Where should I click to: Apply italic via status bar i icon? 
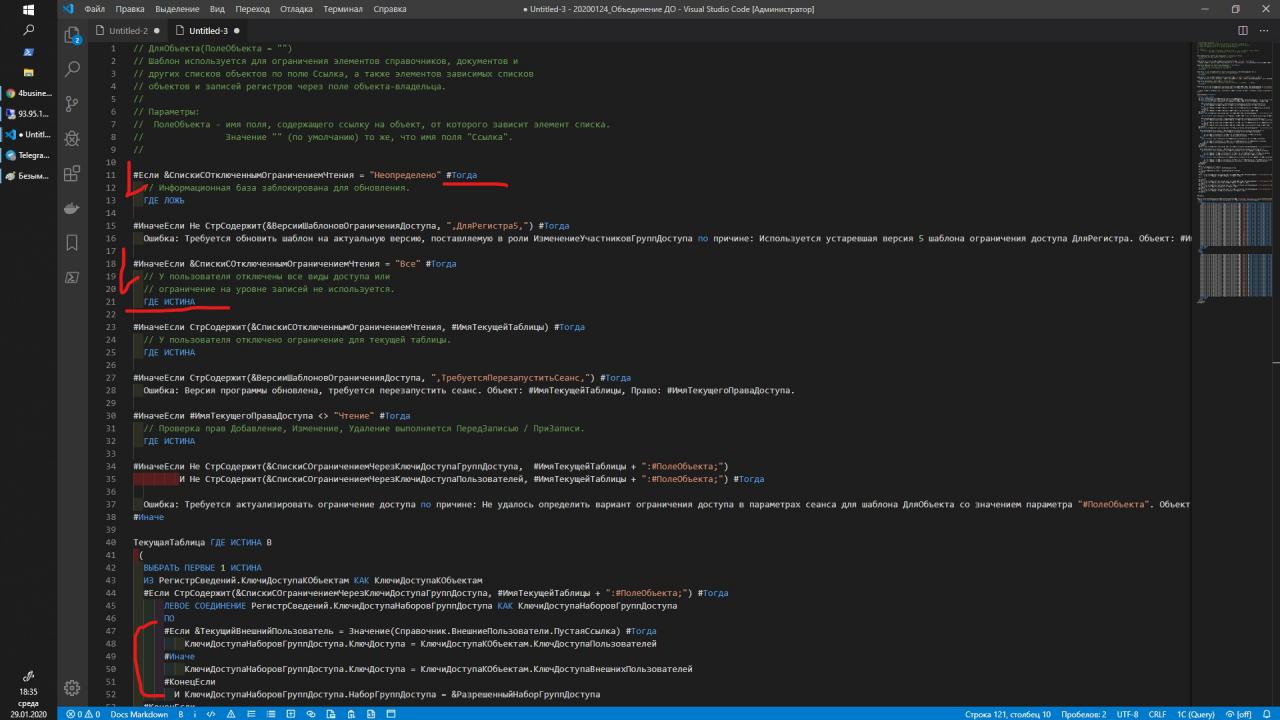pyautogui.click(x=197, y=714)
